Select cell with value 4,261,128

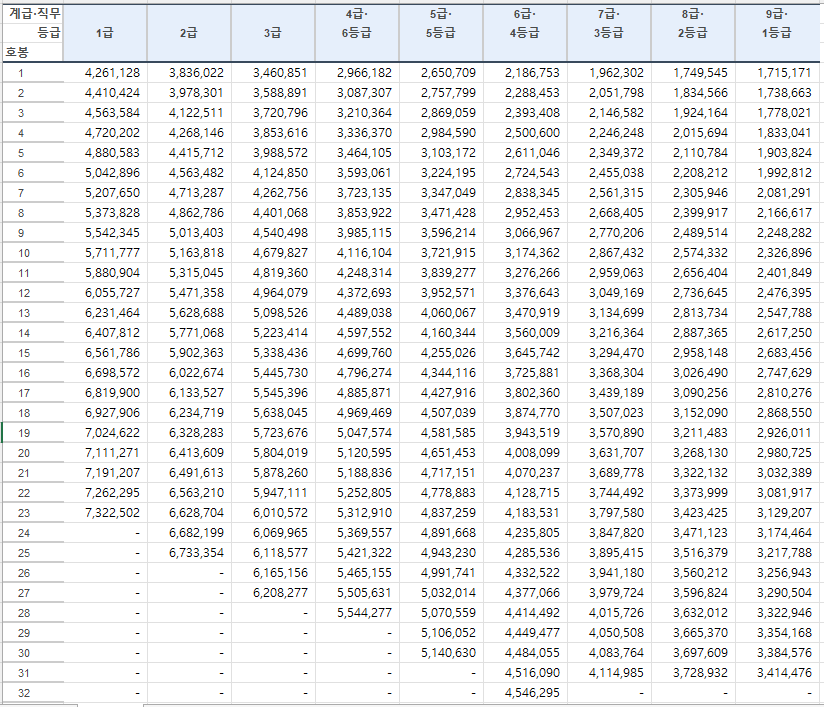(x=105, y=73)
